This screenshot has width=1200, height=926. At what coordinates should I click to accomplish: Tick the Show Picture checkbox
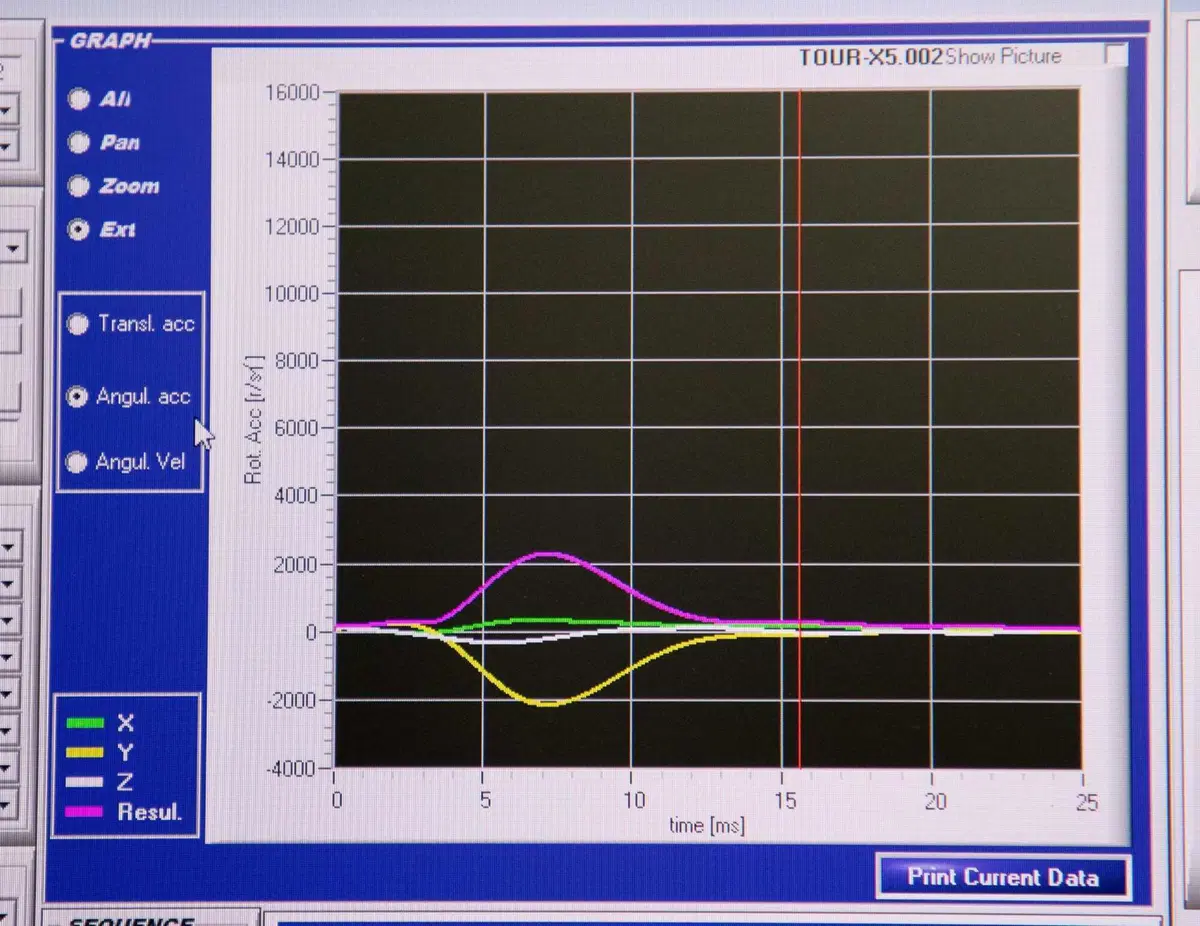click(1116, 55)
